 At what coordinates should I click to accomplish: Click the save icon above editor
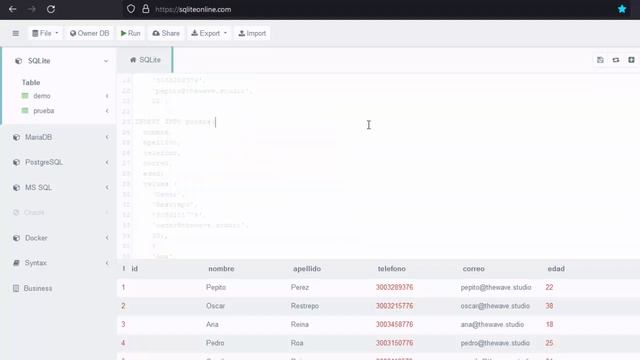600,60
